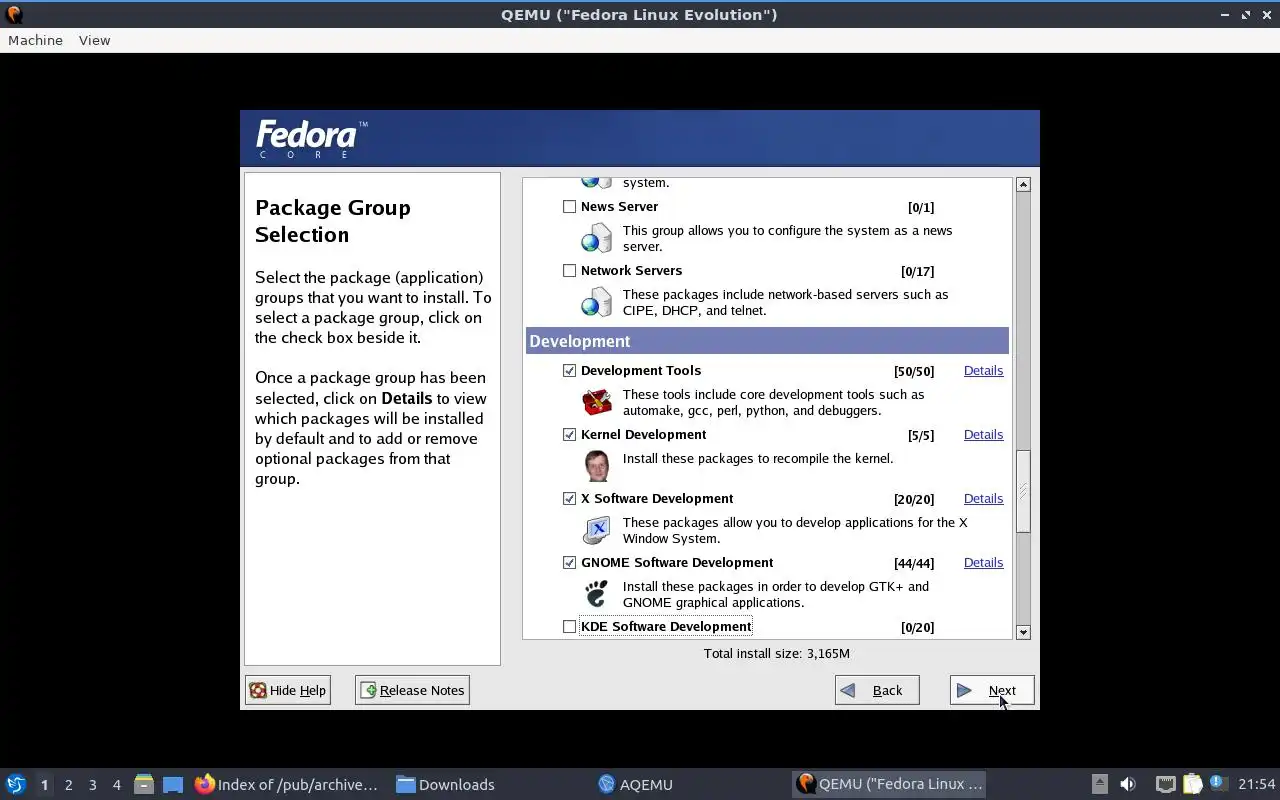Image resolution: width=1280 pixels, height=800 pixels.
Task: Click the 'Total install size: 3,165M' text
Action: (777, 653)
